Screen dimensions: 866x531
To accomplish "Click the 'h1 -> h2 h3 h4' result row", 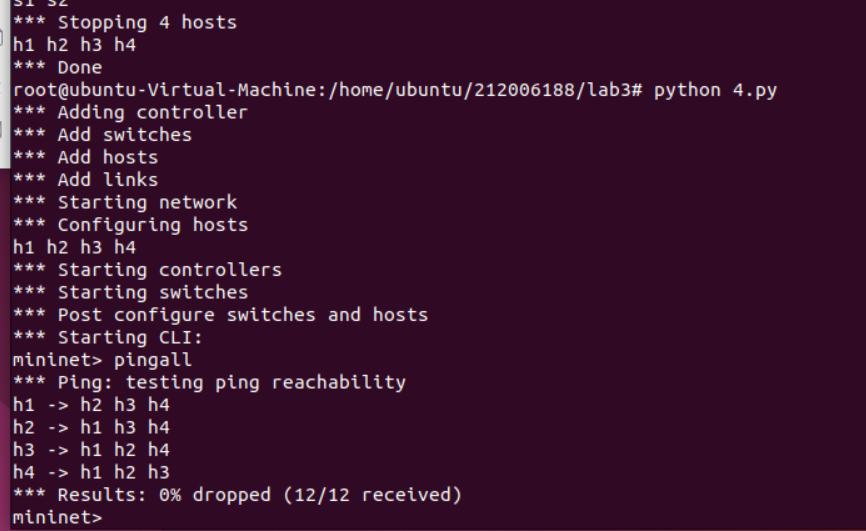I will [x=91, y=404].
